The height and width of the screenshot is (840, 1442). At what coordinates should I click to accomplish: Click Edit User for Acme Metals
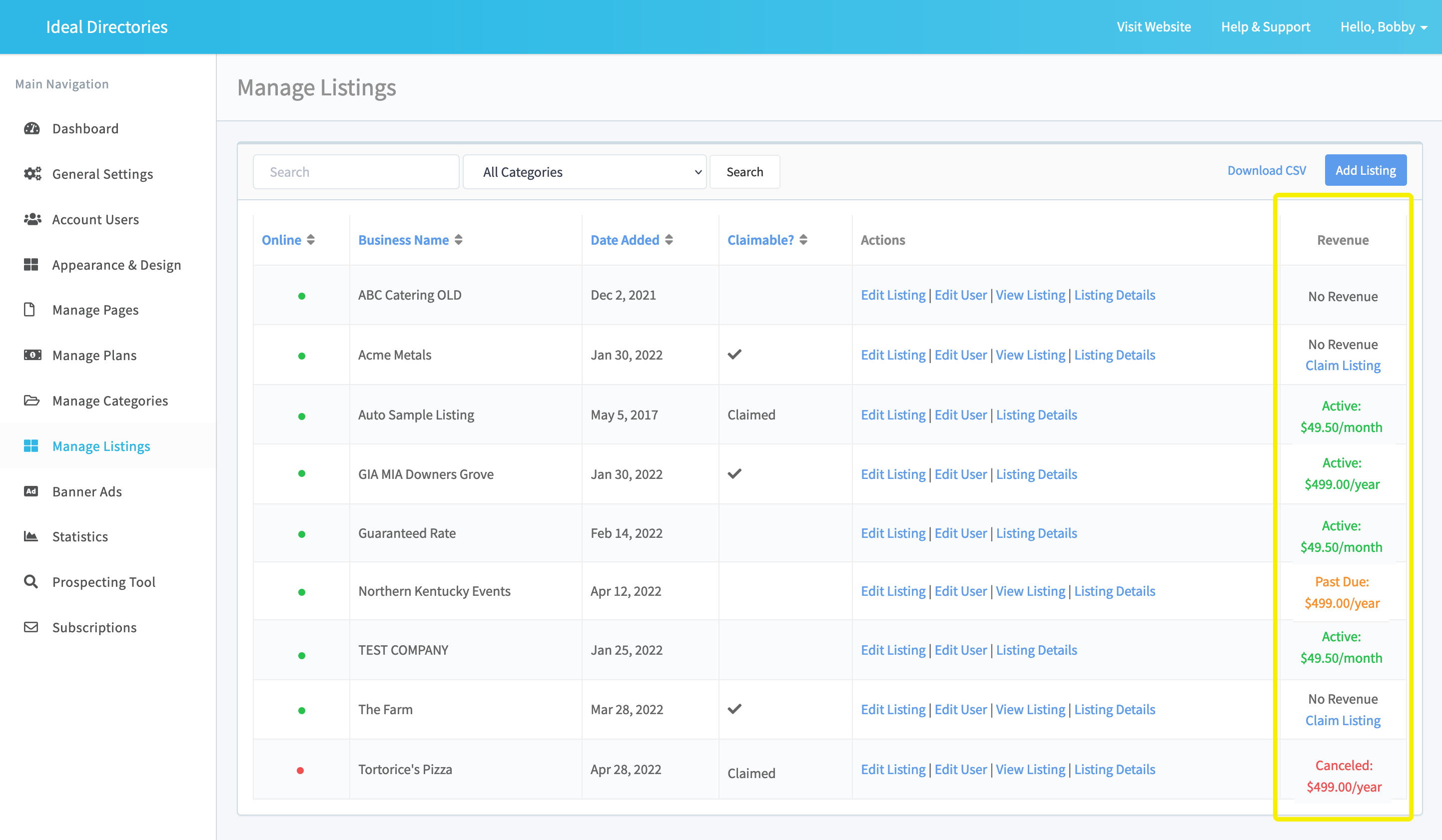[961, 355]
